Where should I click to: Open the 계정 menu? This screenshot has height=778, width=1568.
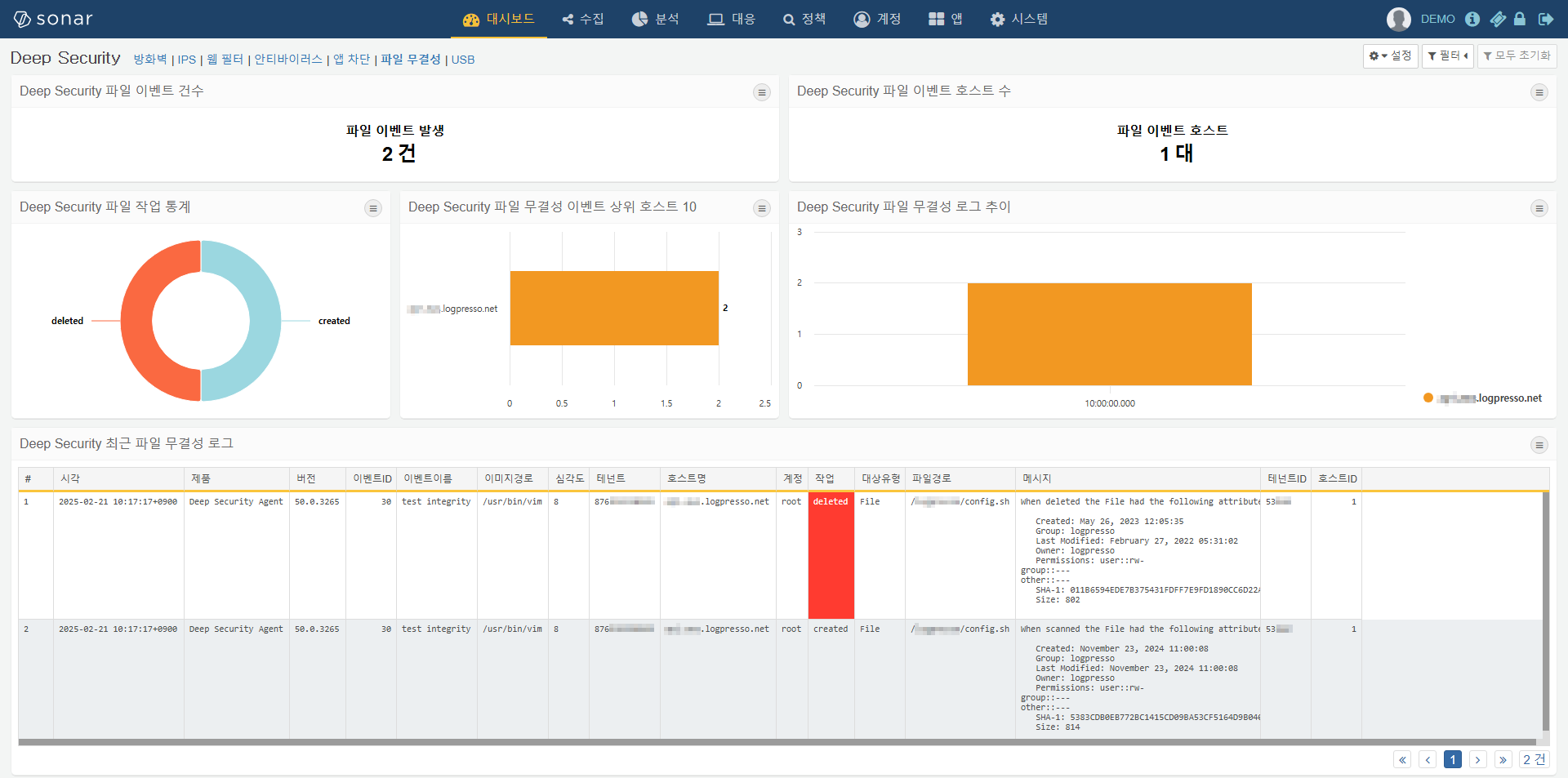coord(877,19)
